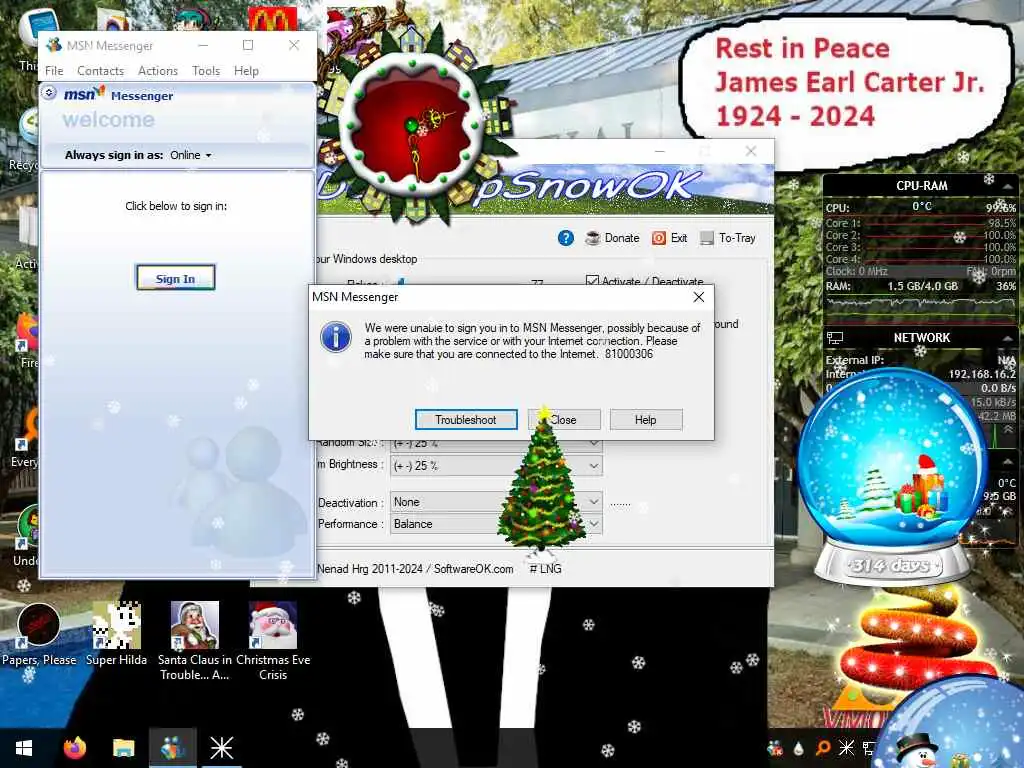The height and width of the screenshot is (768, 1024).
Task: Click the MSN Messenger title bar butterfly icon
Action: pos(55,45)
